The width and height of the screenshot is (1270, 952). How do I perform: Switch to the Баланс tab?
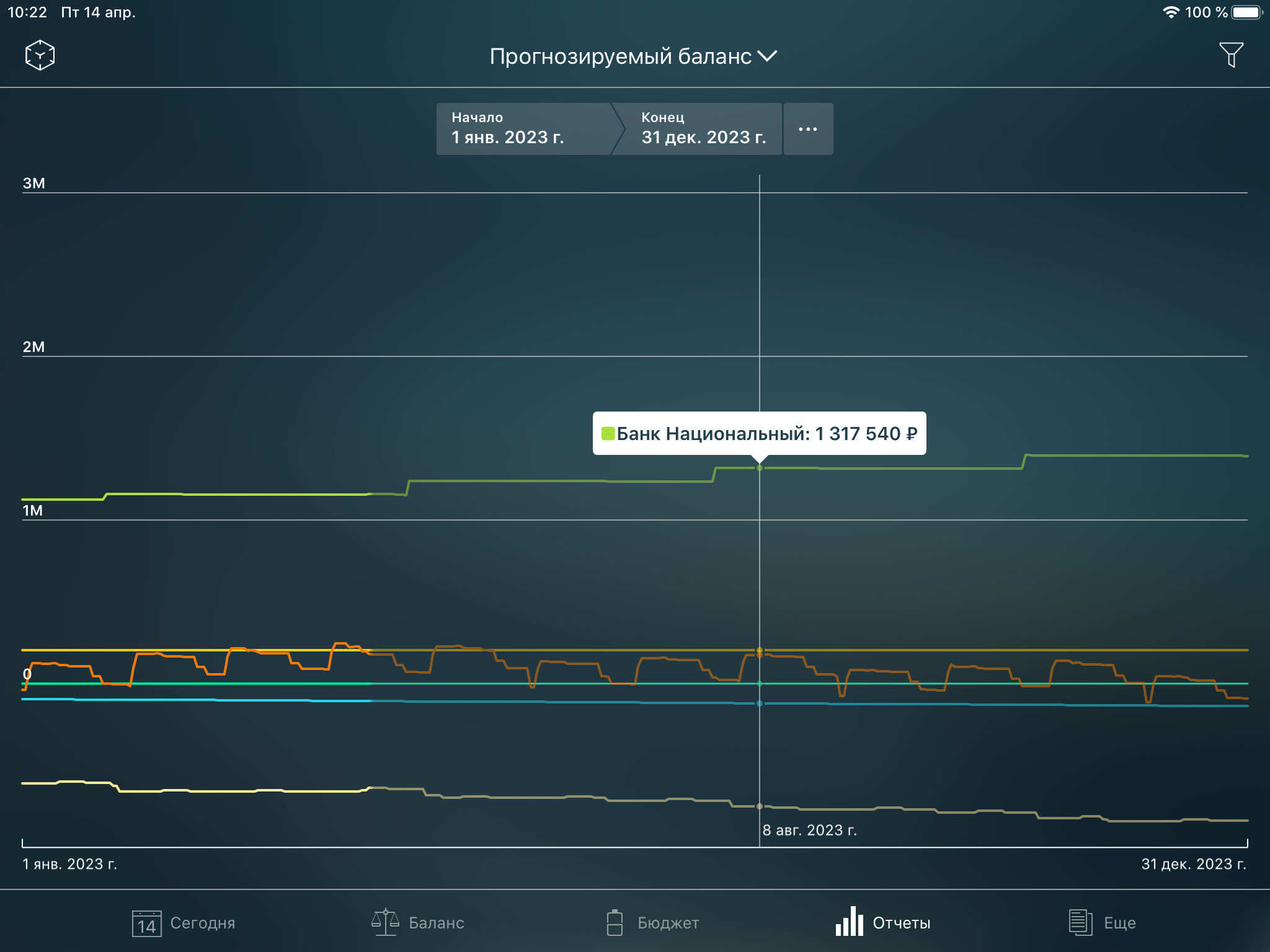tap(418, 923)
